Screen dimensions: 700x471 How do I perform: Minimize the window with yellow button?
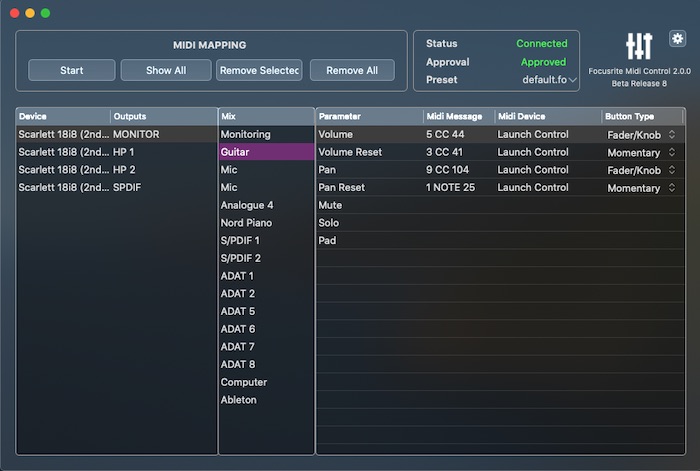click(x=30, y=13)
